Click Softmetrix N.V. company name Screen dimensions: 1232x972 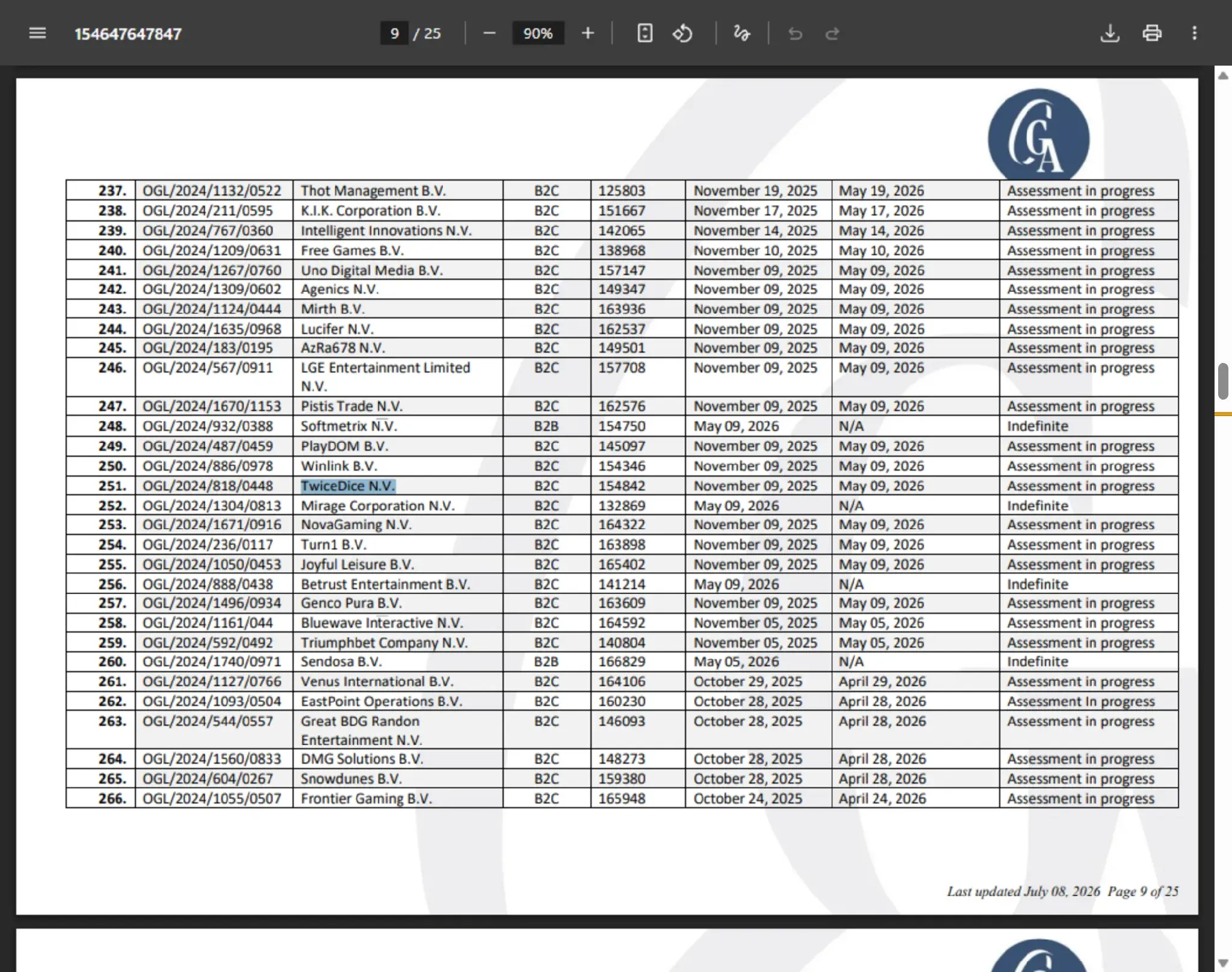click(349, 426)
